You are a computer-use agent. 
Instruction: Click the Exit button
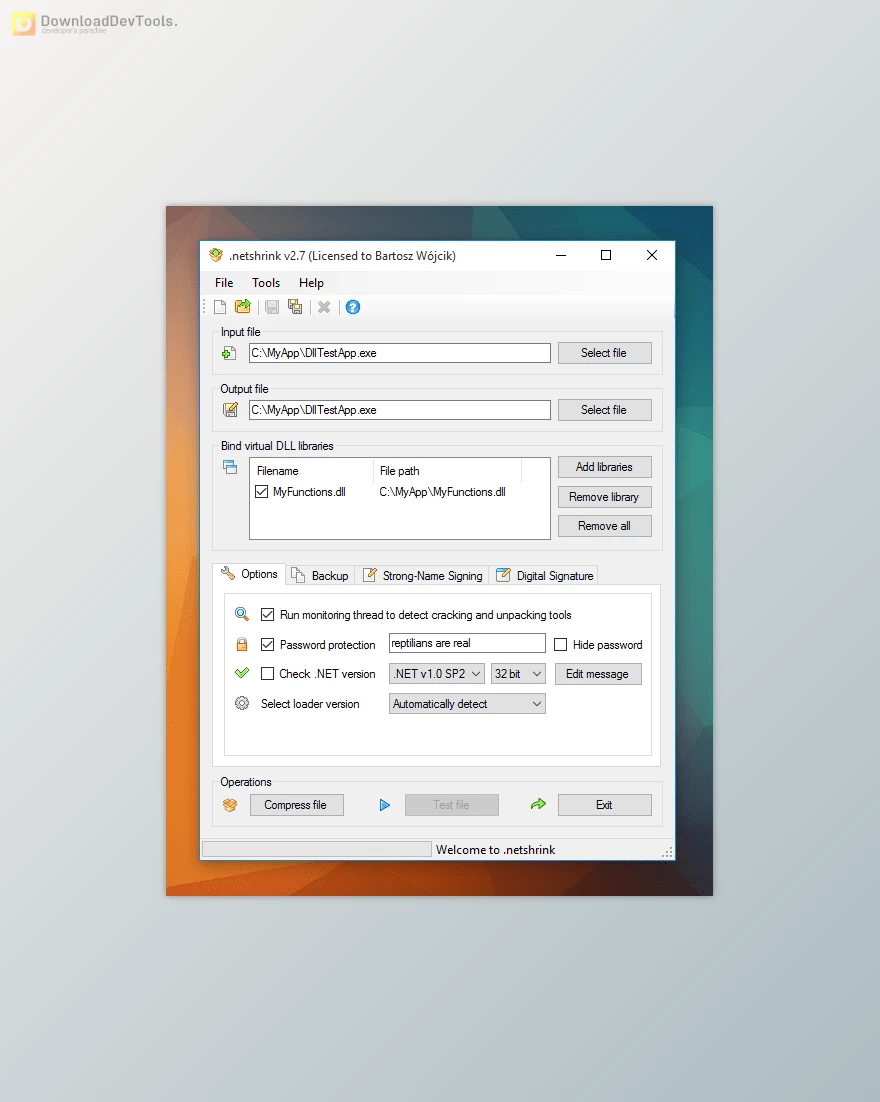(604, 805)
